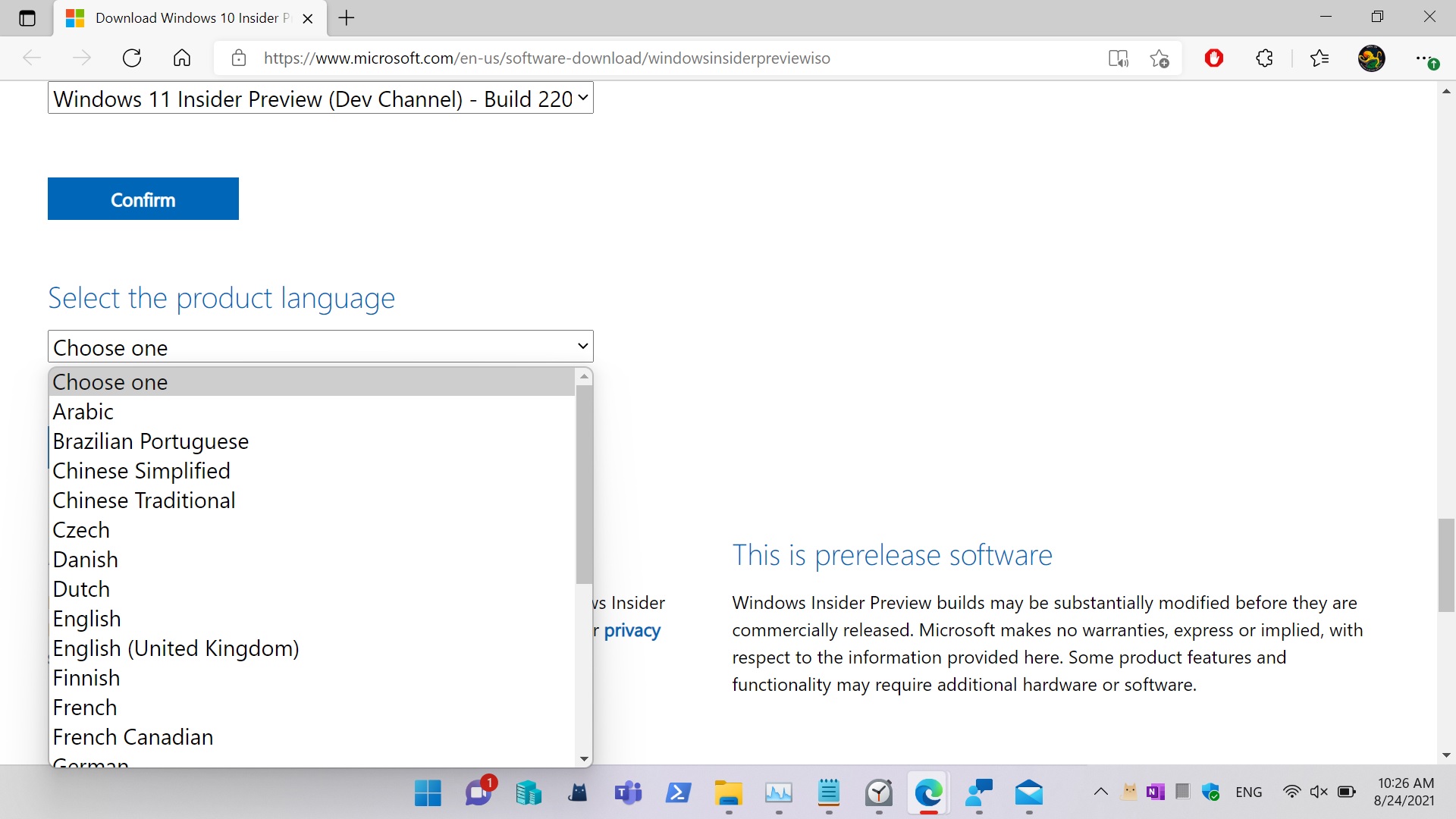This screenshot has height=819, width=1456.
Task: Open the Favorites list icon
Action: point(1319,58)
